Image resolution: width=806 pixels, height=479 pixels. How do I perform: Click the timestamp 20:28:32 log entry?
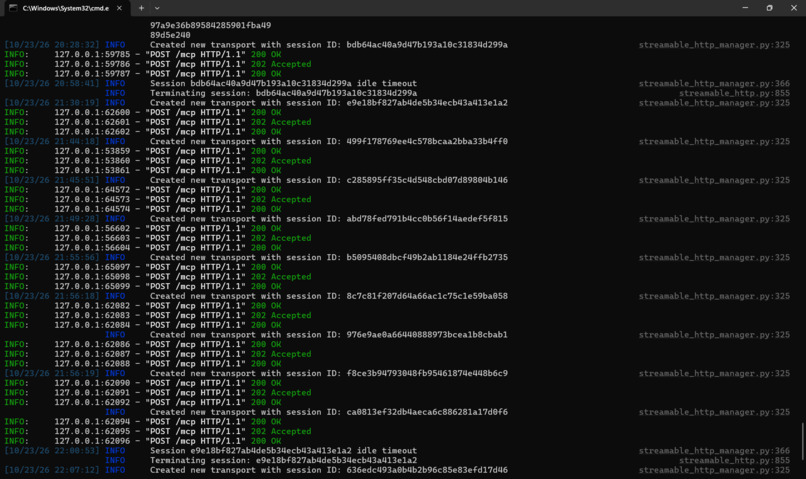click(52, 45)
